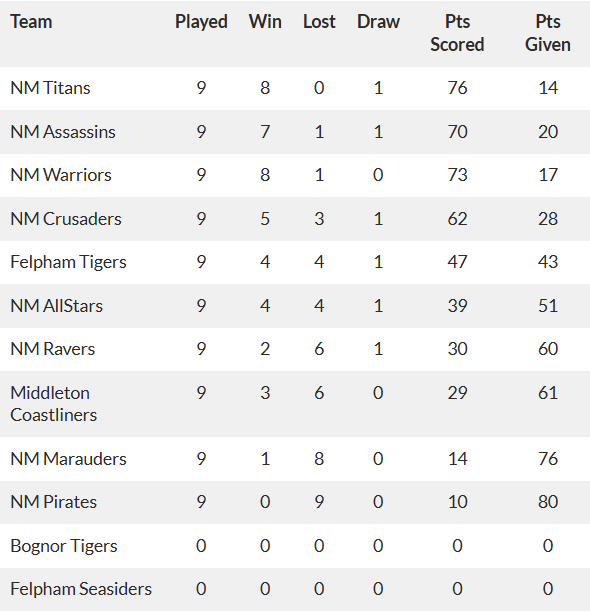Screen dimensions: 590x611
Task: Select the Lost column header
Action: (319, 22)
